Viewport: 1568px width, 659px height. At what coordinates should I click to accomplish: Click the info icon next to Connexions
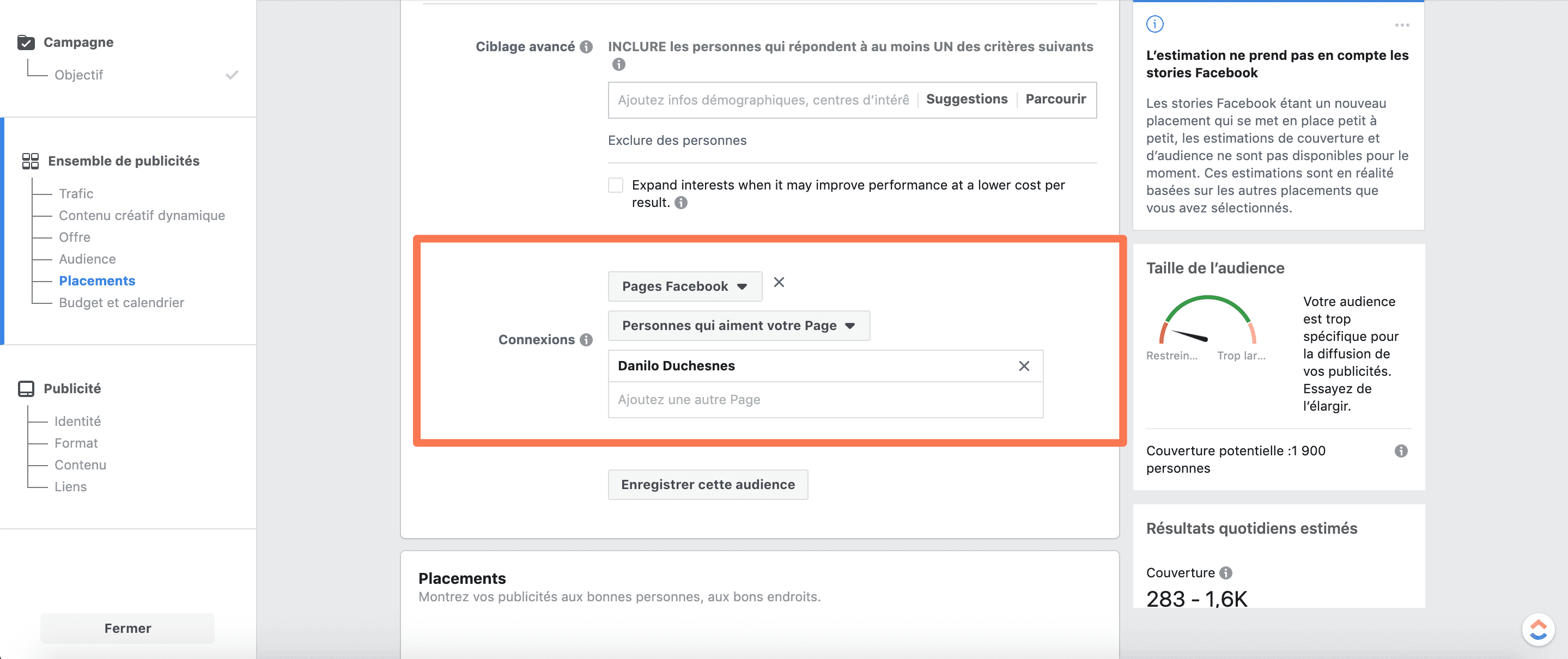pos(586,339)
